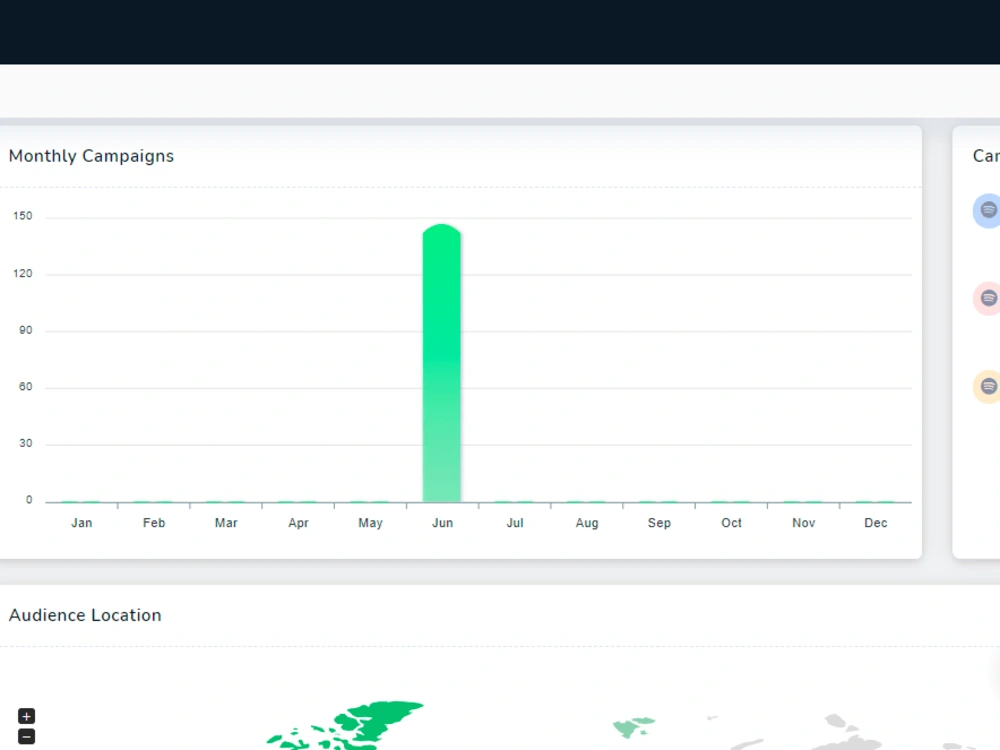
Task: Expand the Audience Location section header
Action: 85,615
